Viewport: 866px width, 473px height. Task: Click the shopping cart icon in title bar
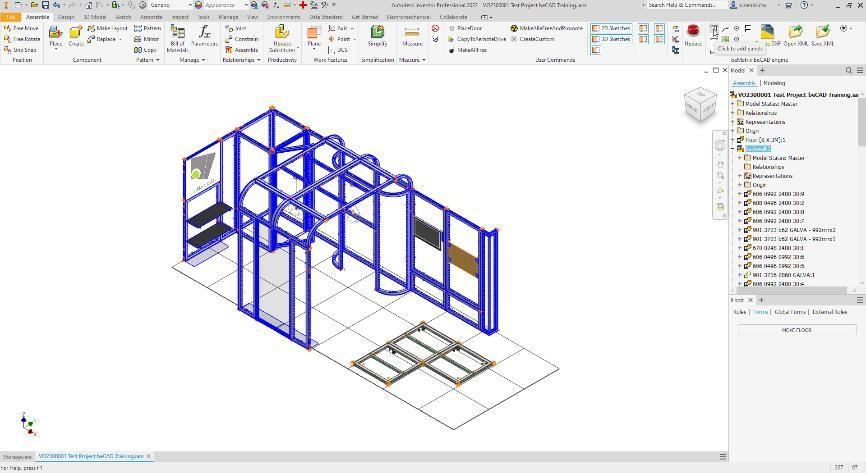[788, 5]
